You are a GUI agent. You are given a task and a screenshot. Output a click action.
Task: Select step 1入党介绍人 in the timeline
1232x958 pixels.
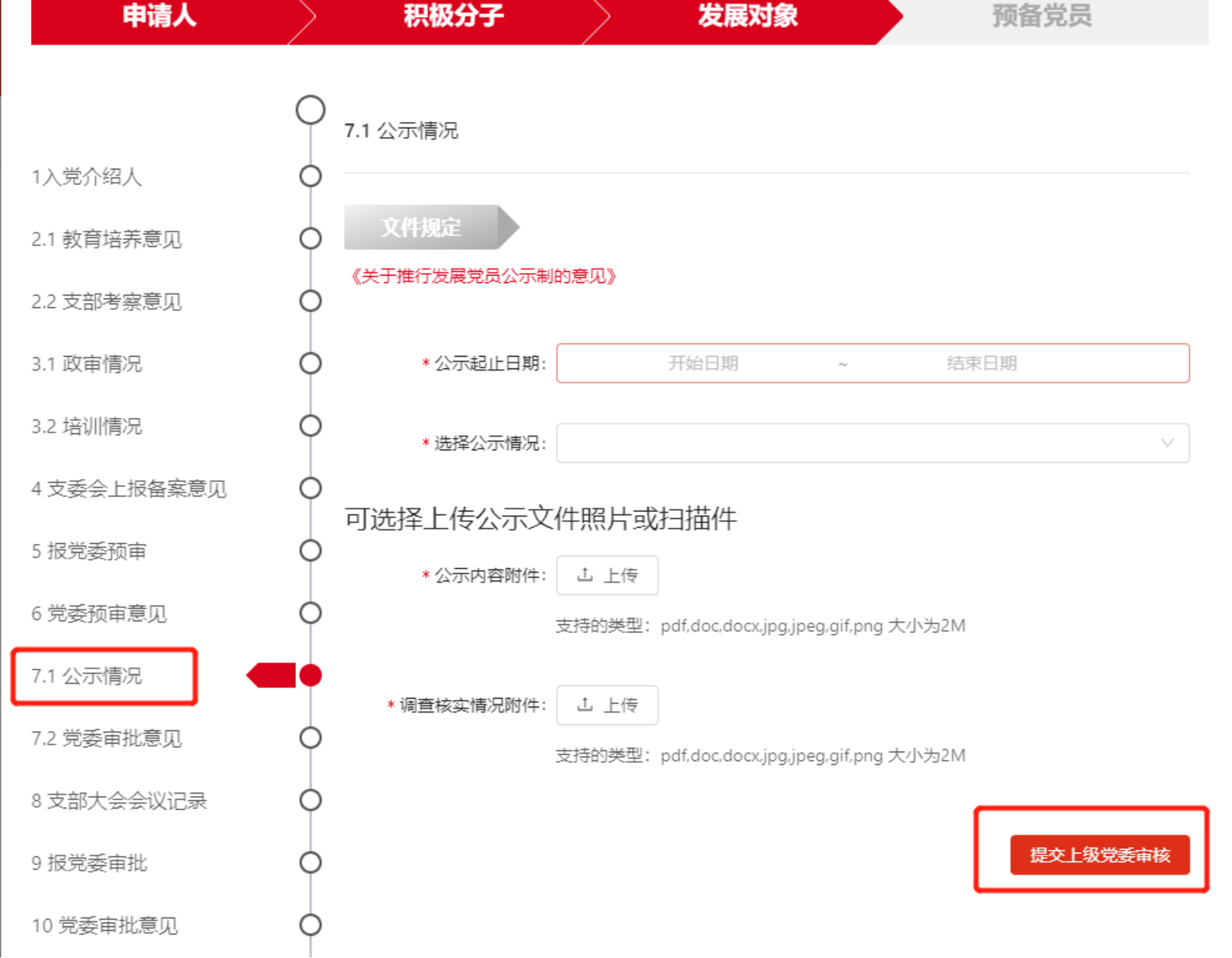86,177
